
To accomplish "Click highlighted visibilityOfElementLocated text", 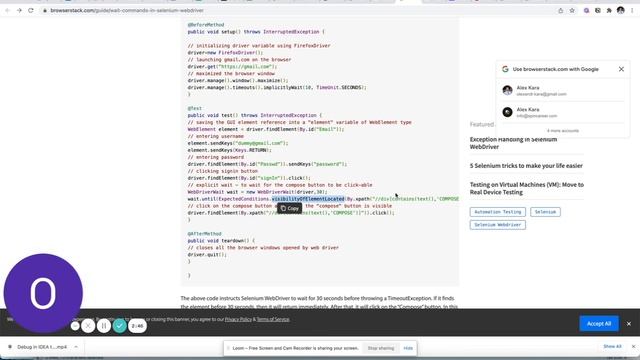I will pos(308,199).
